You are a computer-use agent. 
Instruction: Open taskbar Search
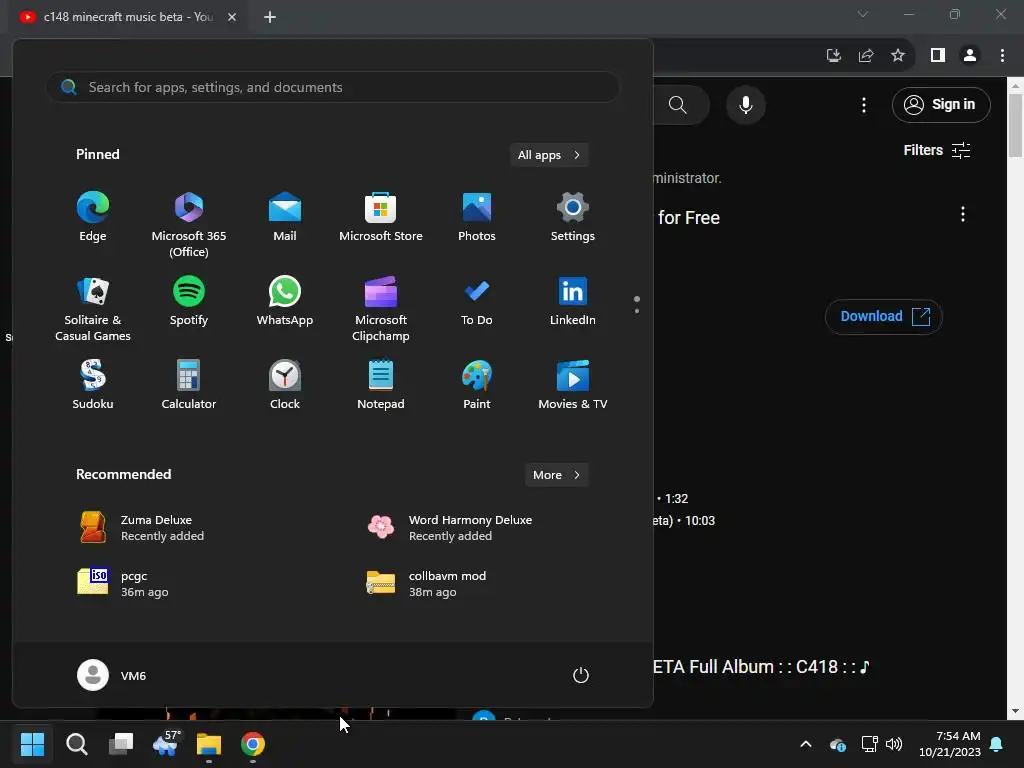(76, 744)
